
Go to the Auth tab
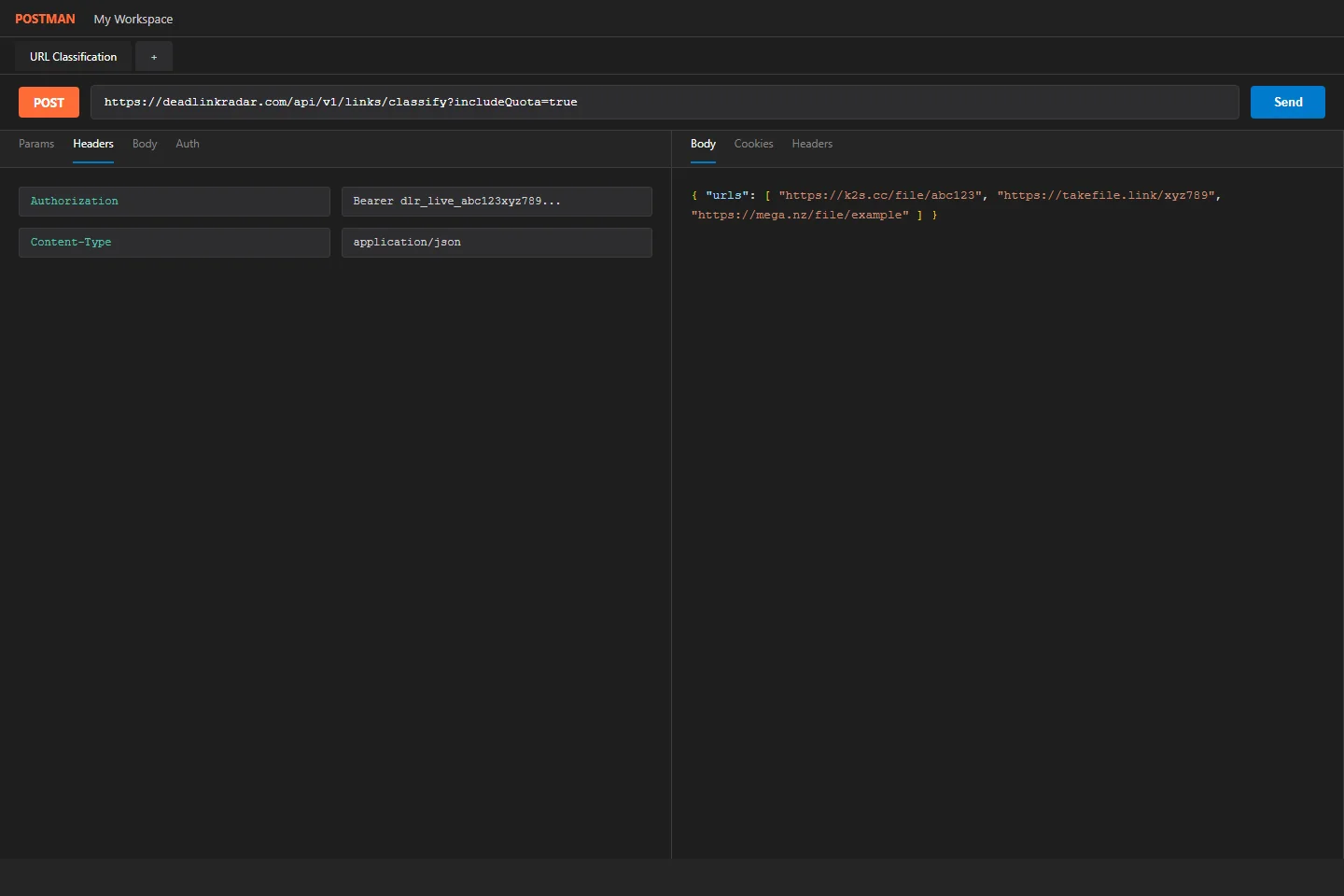pyautogui.click(x=188, y=144)
